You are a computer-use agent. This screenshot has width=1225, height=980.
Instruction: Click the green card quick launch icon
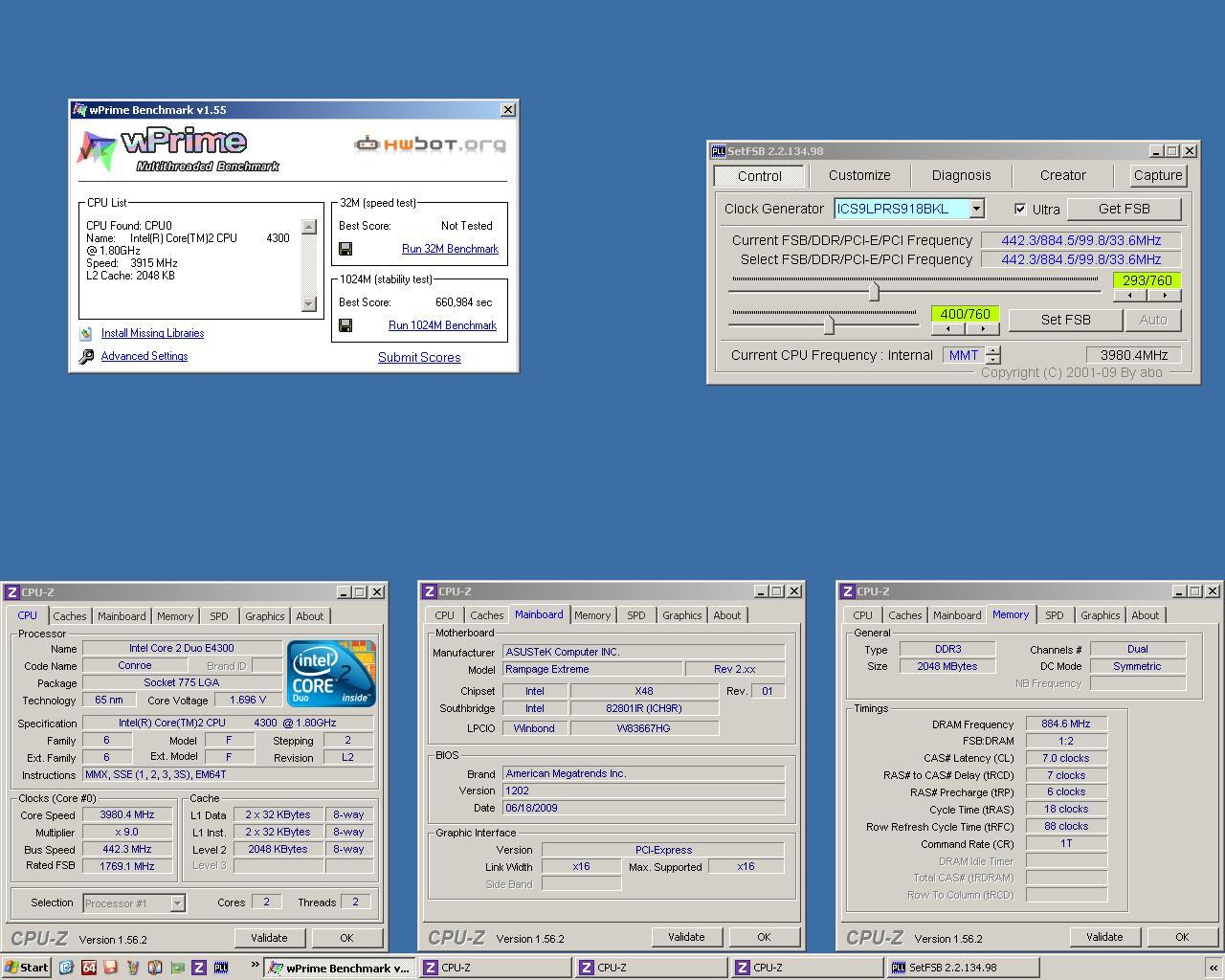(x=177, y=968)
